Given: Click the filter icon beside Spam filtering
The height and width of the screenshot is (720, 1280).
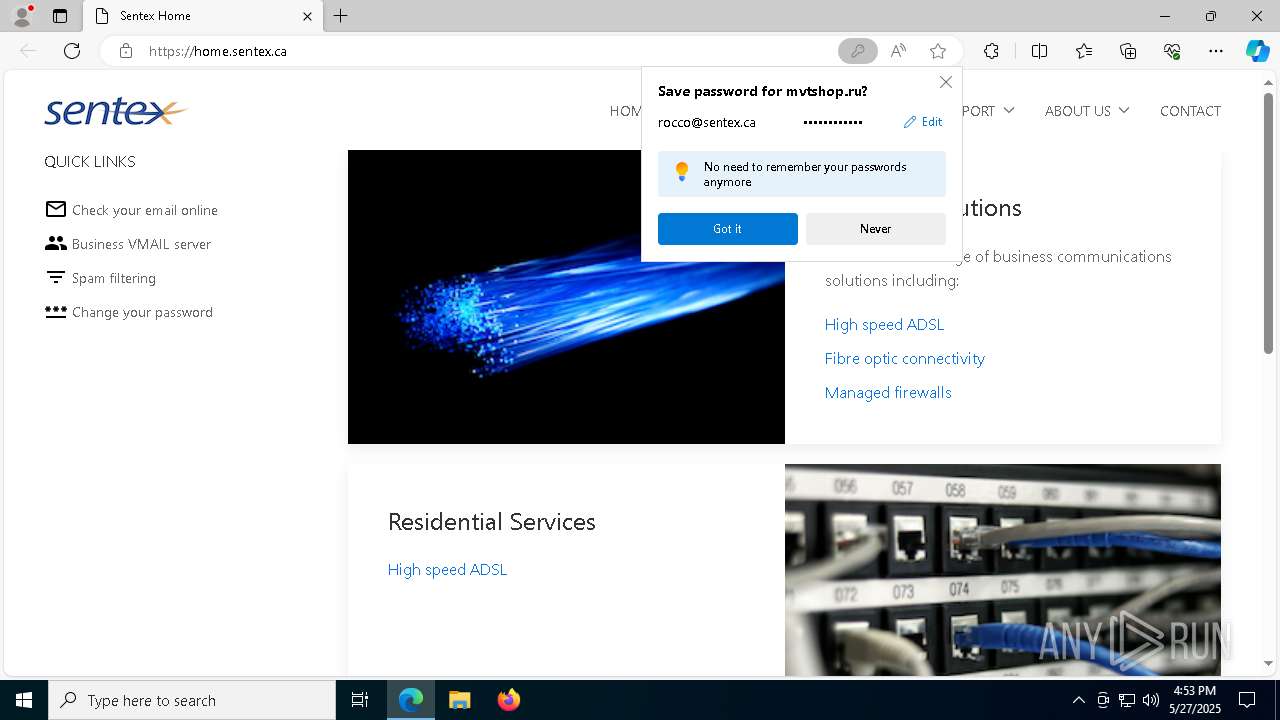Looking at the screenshot, I should (x=56, y=277).
